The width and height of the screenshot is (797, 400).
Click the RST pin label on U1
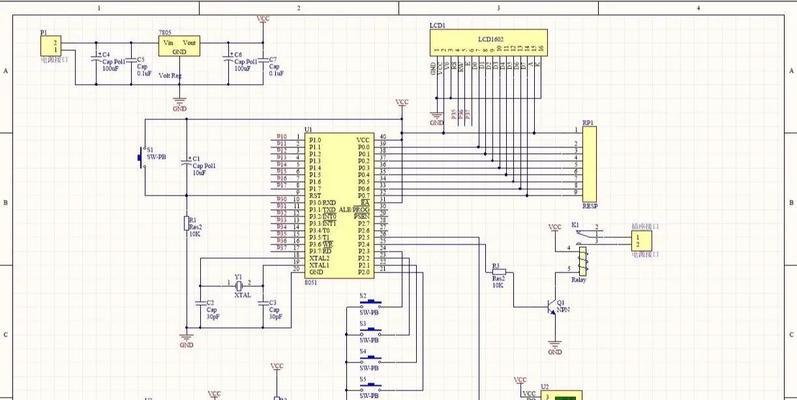pyautogui.click(x=315, y=195)
